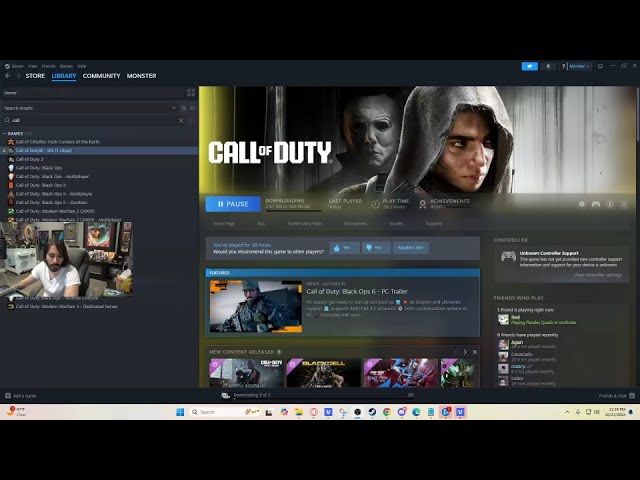Open the Games menu
Image resolution: width=640 pixels, height=480 pixels.
tap(66, 66)
